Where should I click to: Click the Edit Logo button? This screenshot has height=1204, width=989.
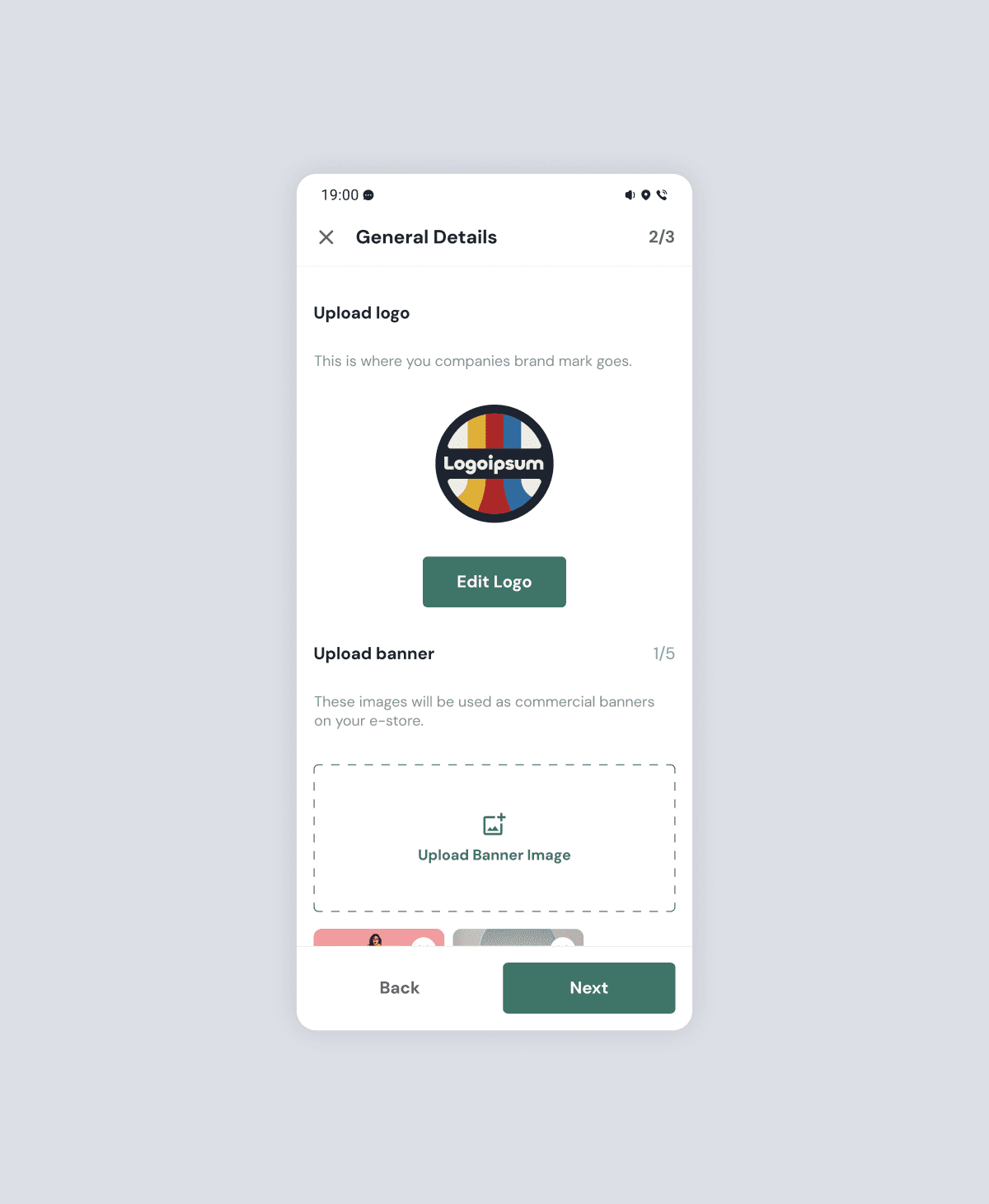click(494, 582)
